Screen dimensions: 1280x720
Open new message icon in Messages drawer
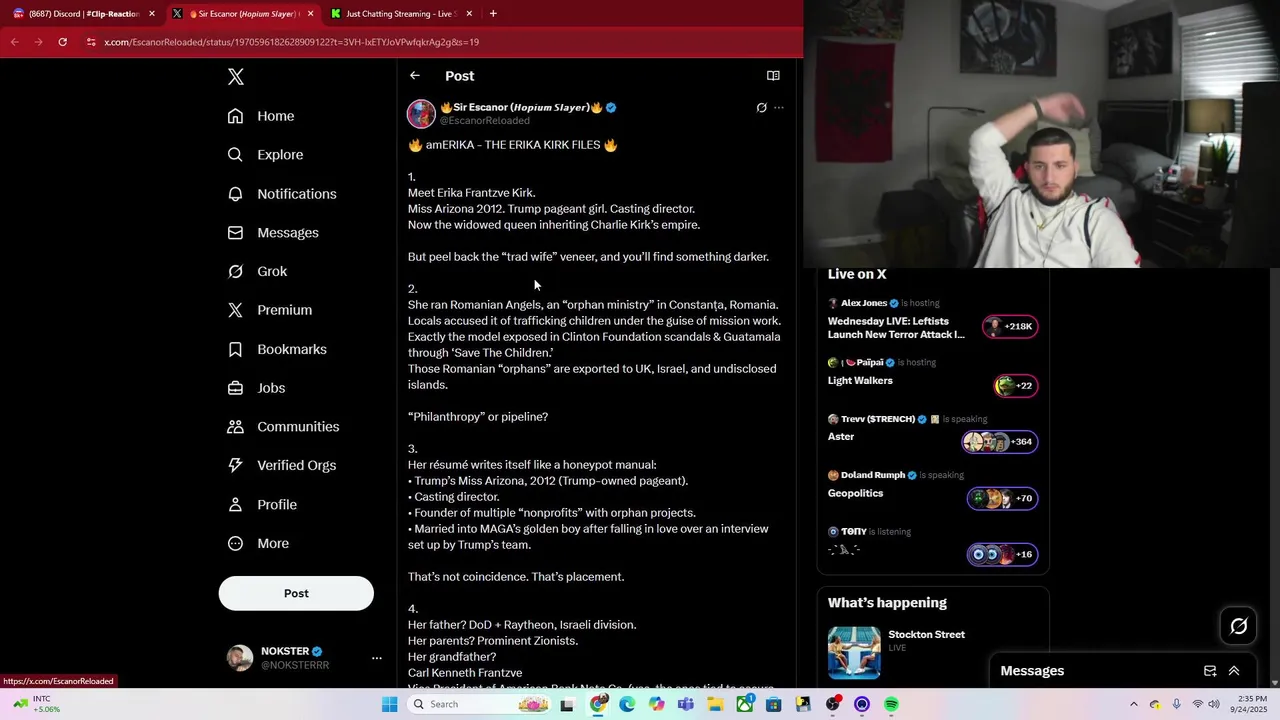(1210, 671)
